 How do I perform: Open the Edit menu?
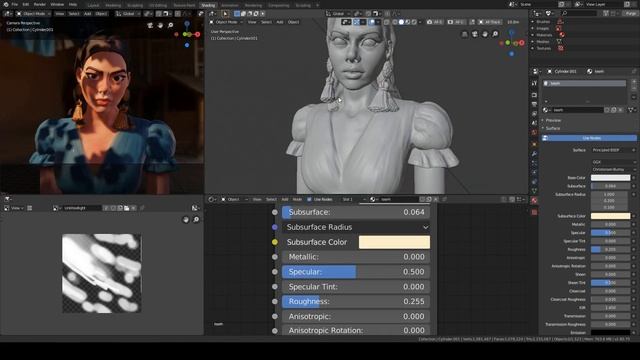[26, 4]
